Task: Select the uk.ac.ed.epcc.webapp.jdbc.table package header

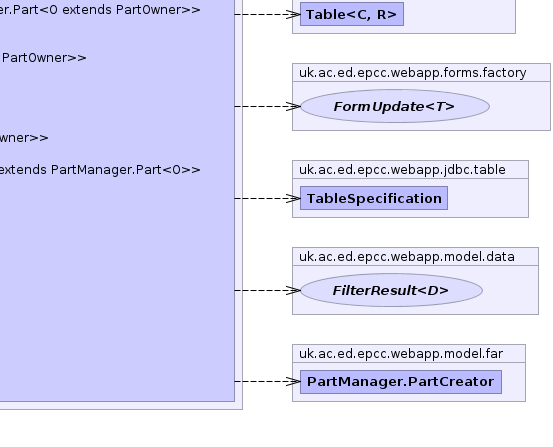Action: [402, 170]
